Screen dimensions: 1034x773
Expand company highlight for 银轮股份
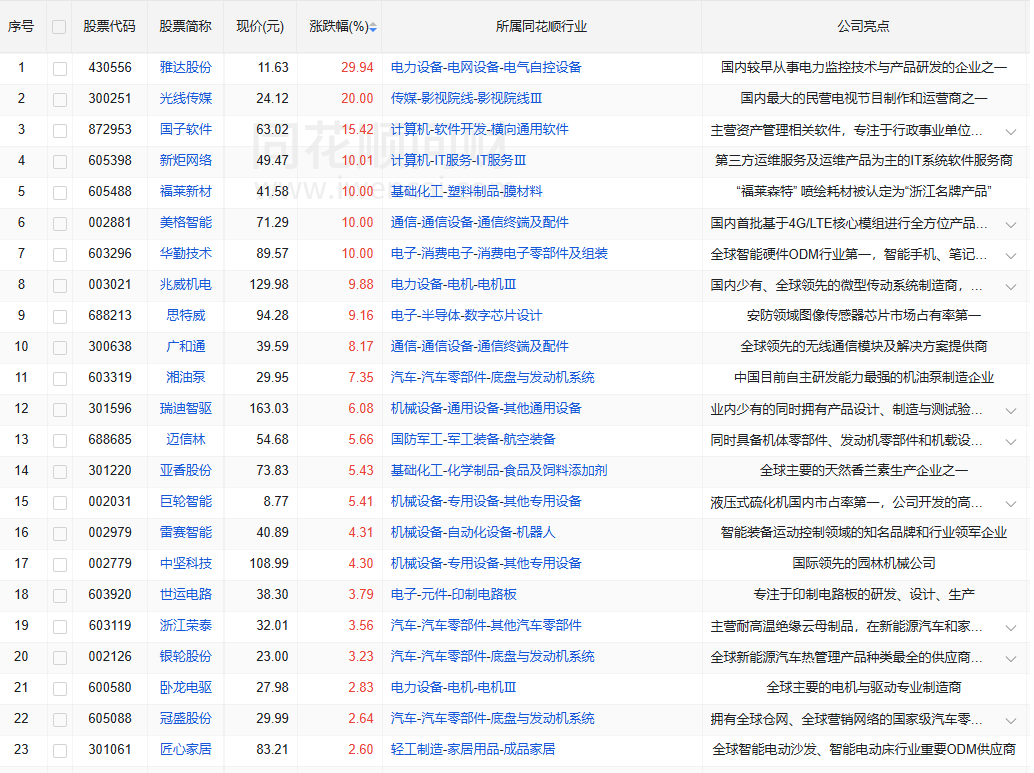point(1010,658)
